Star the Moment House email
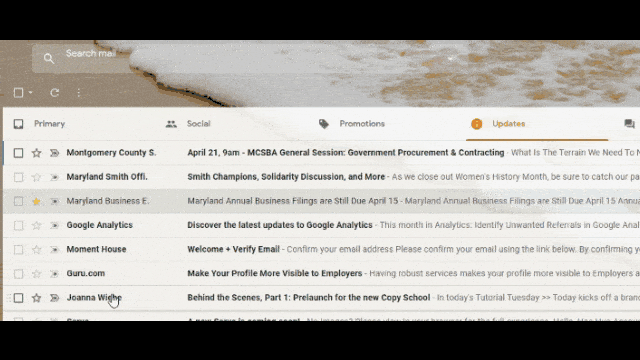640x360 pixels. [36, 249]
